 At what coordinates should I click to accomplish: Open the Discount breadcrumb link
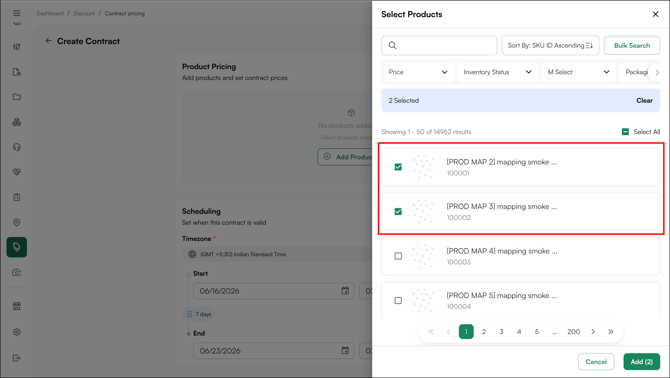(x=84, y=13)
